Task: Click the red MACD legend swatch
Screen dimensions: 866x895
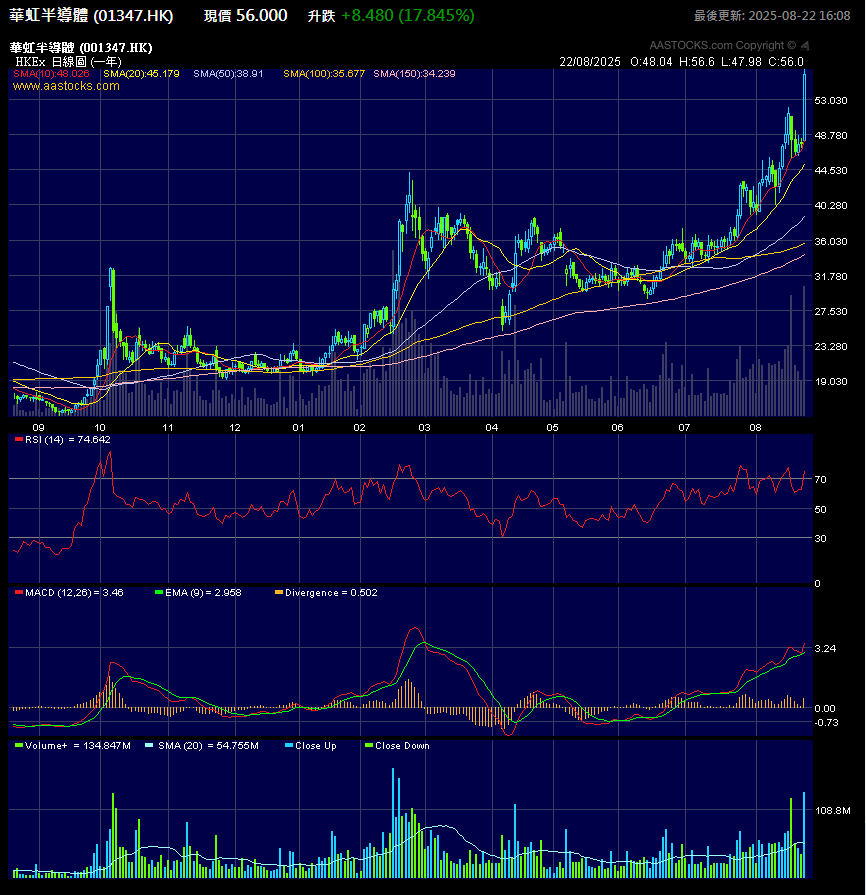Action: (x=19, y=592)
